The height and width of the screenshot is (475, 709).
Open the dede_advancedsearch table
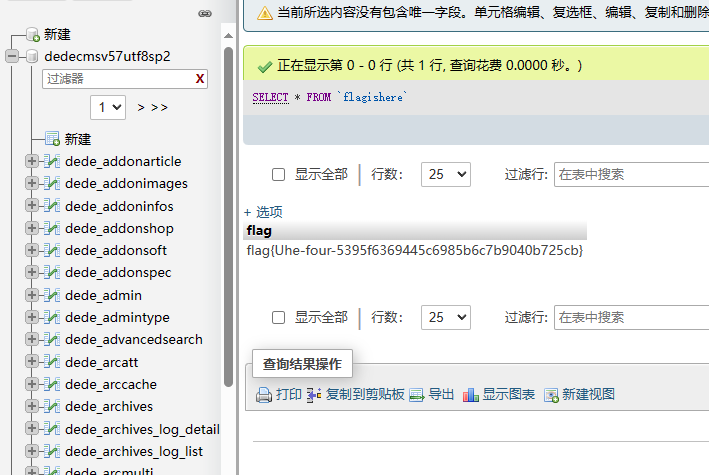(x=134, y=340)
